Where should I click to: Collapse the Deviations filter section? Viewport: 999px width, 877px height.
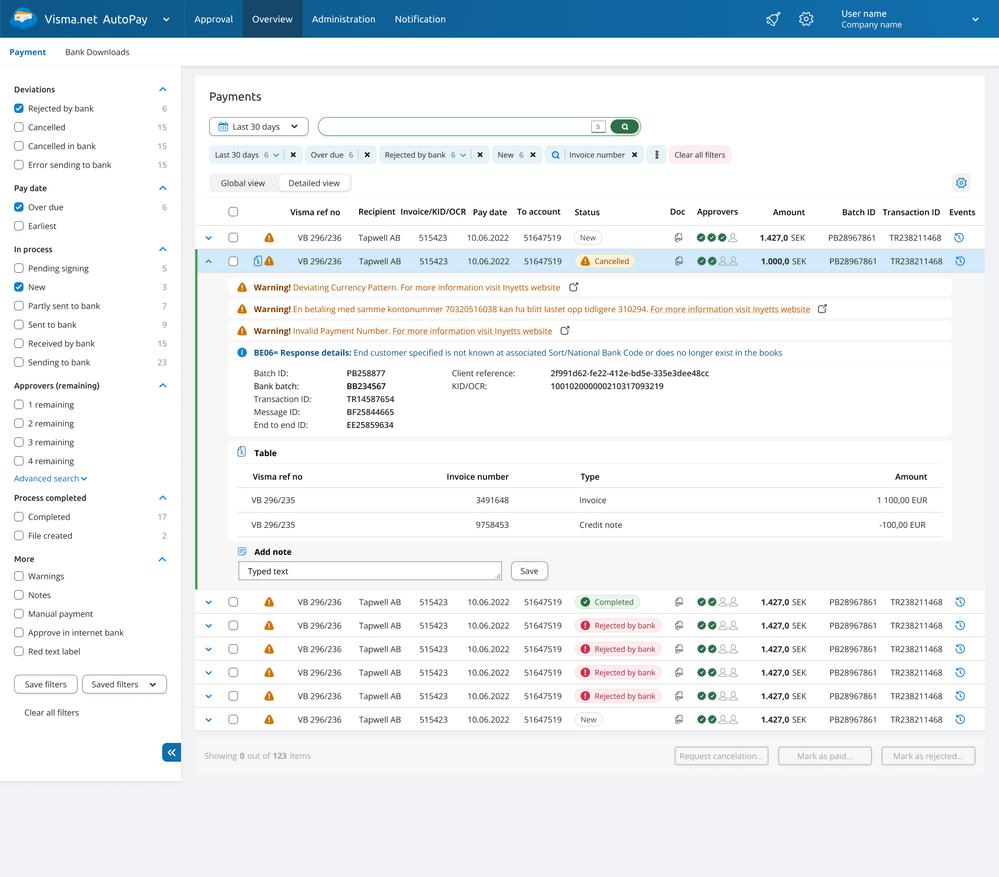162,89
